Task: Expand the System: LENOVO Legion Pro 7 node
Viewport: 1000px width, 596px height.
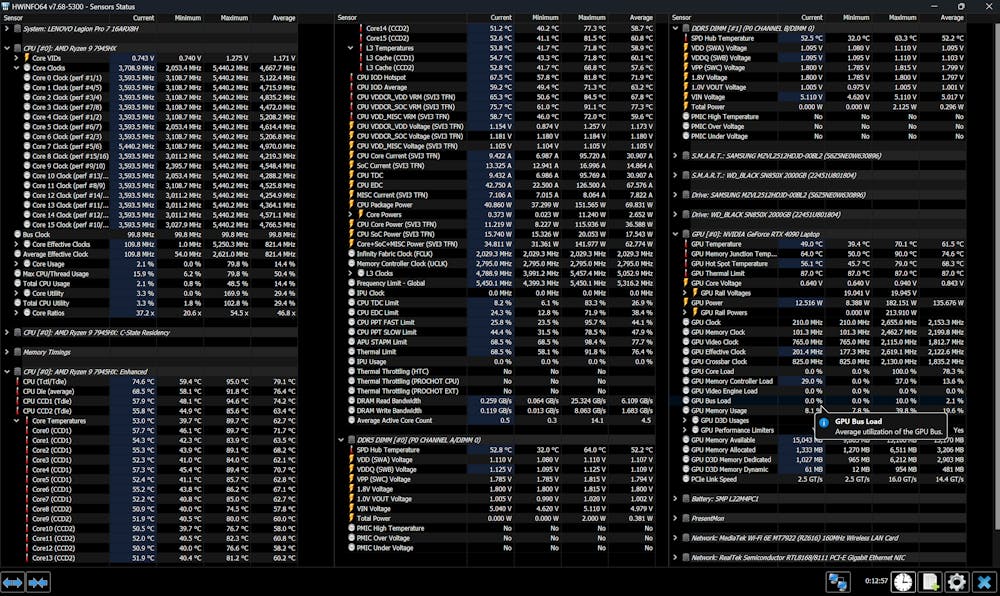Action: point(7,29)
